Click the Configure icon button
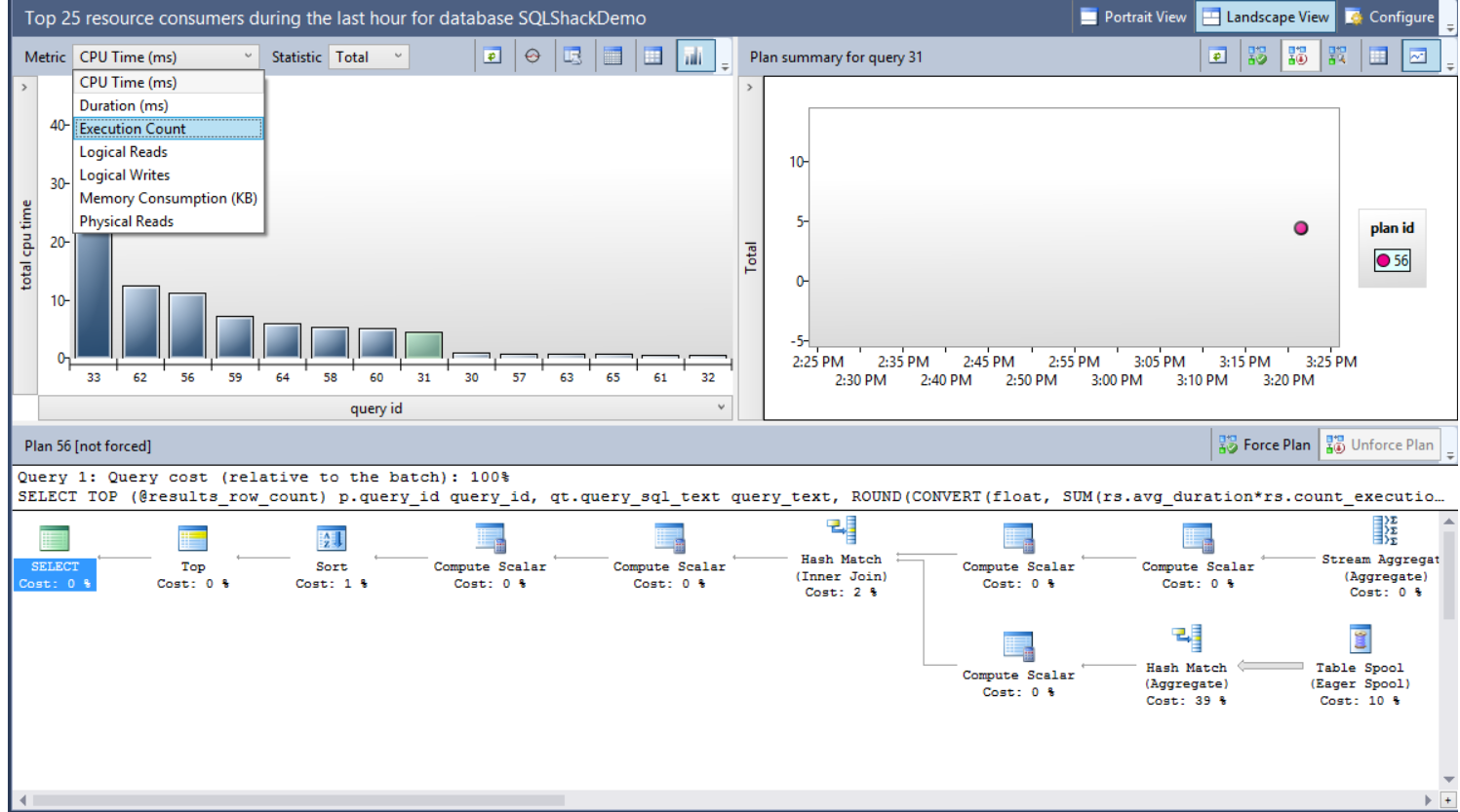Viewport: 1460px width, 812px height. point(1389,17)
